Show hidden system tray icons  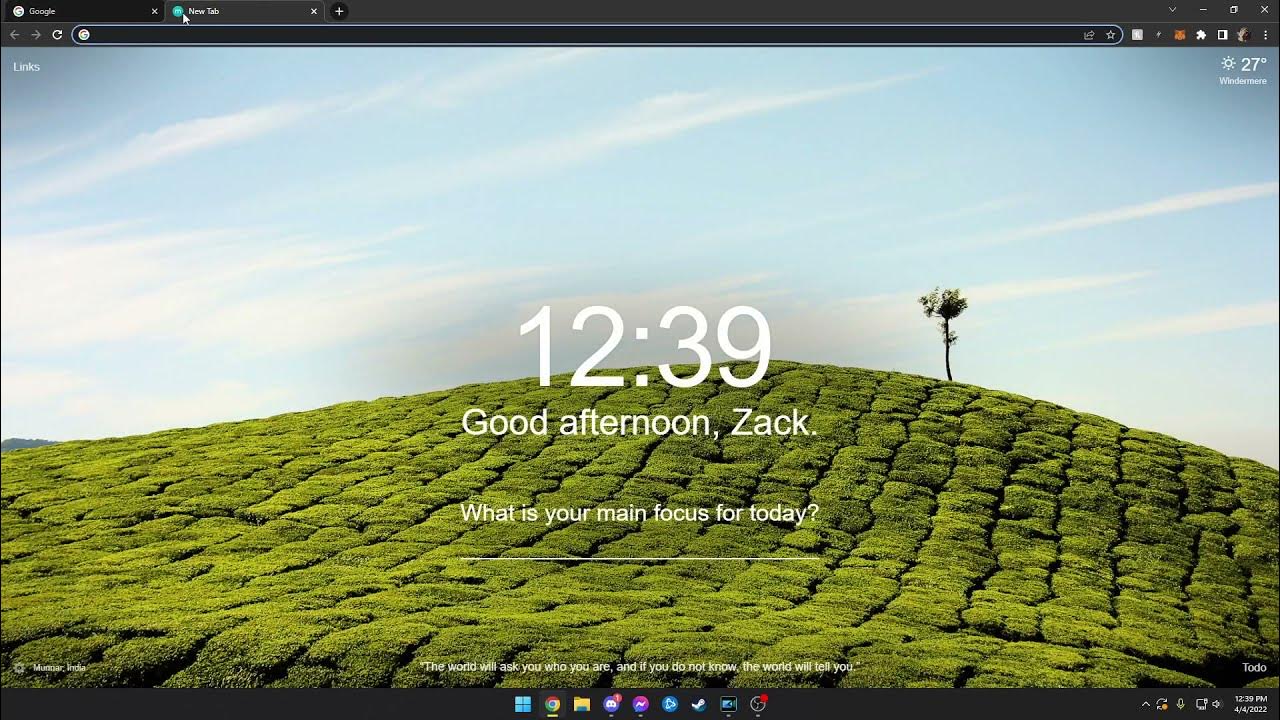[x=1146, y=704]
